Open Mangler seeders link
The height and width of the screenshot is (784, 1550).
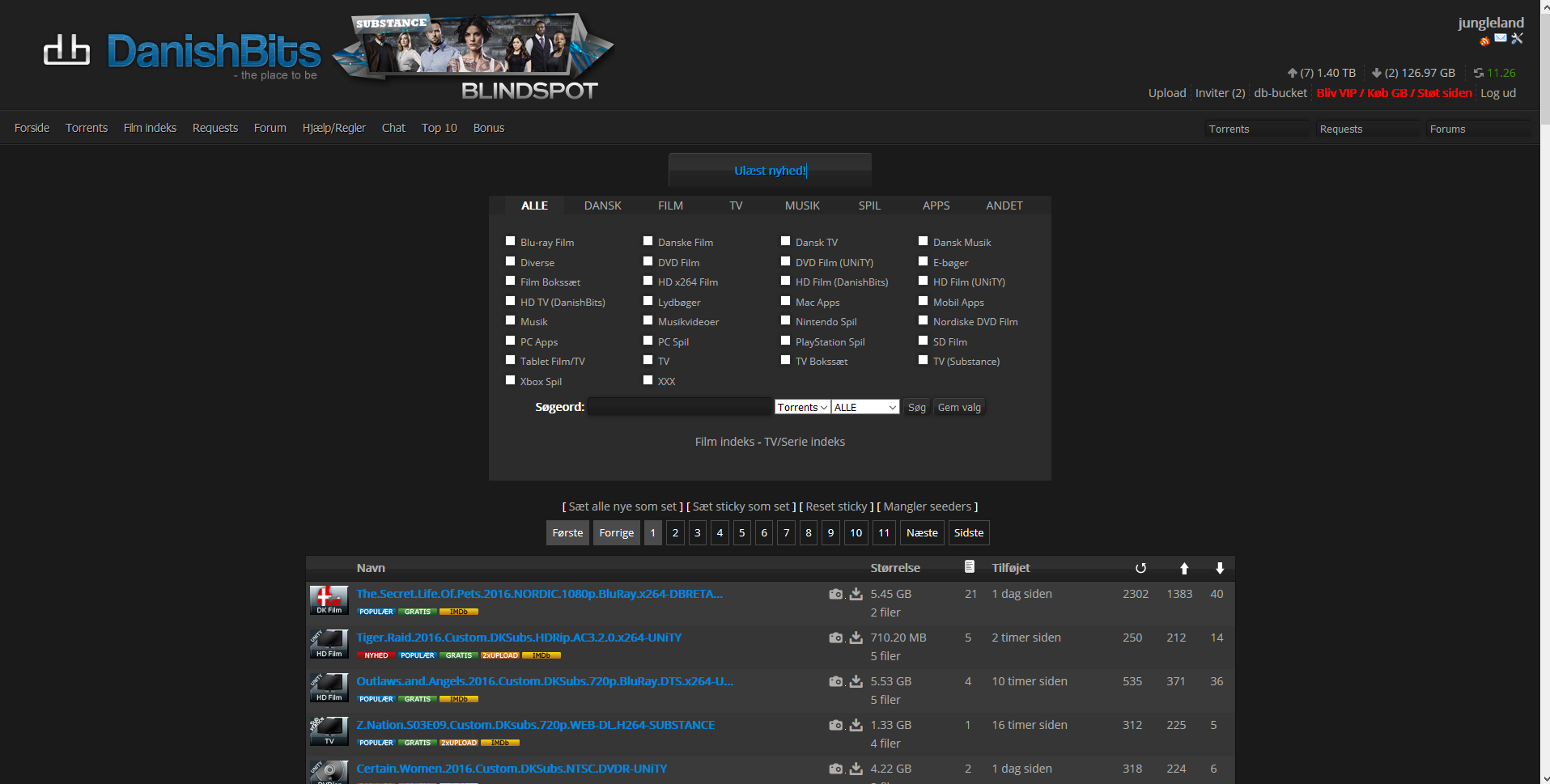click(927, 506)
